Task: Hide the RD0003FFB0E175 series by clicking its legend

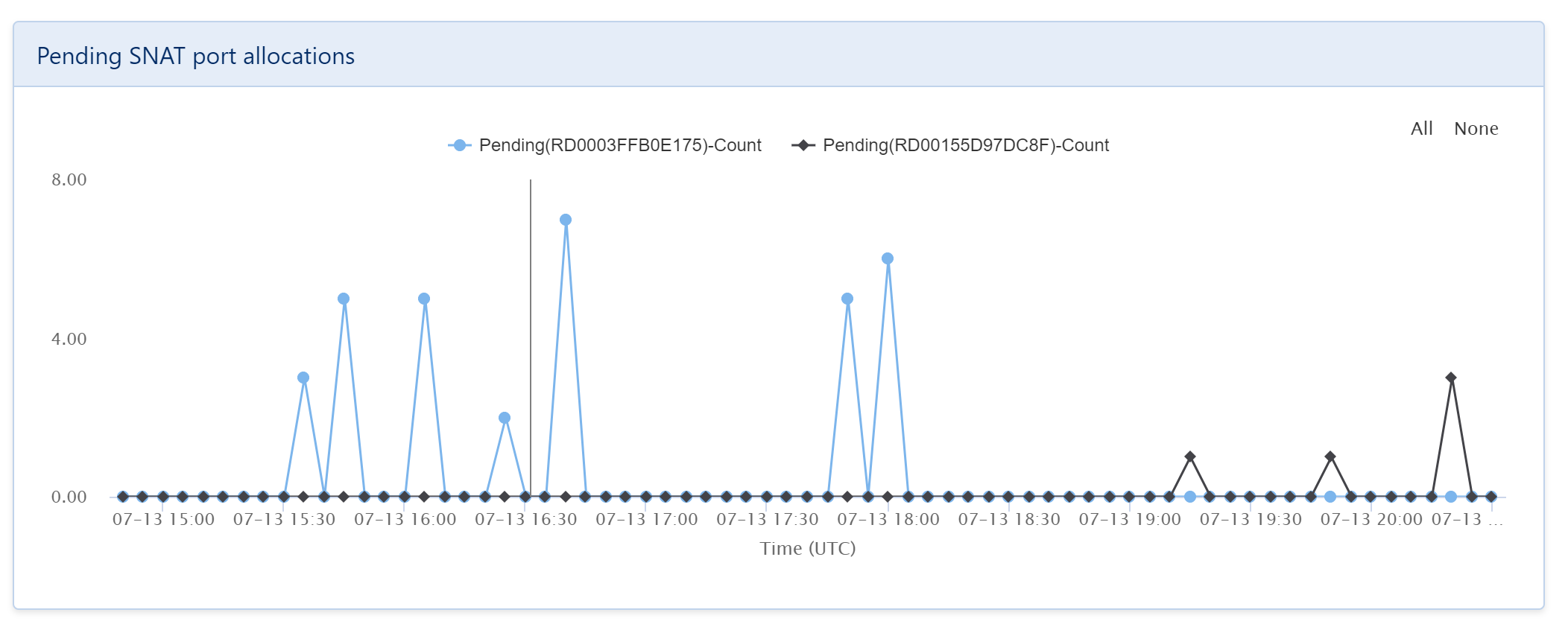Action: (620, 145)
